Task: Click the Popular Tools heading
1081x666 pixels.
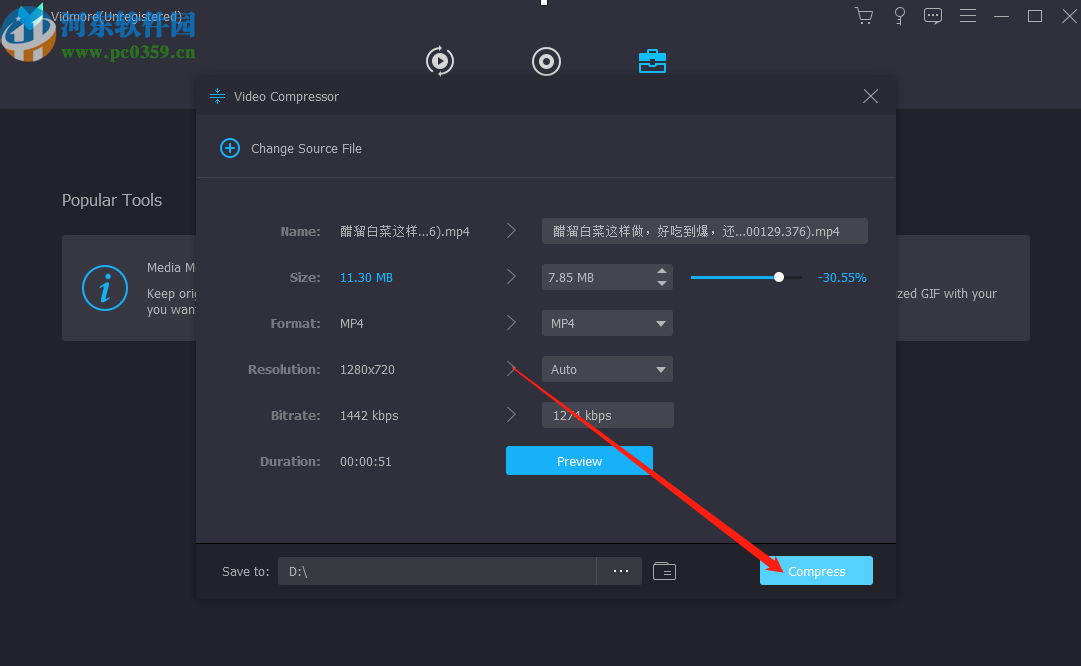Action: pyautogui.click(x=112, y=200)
